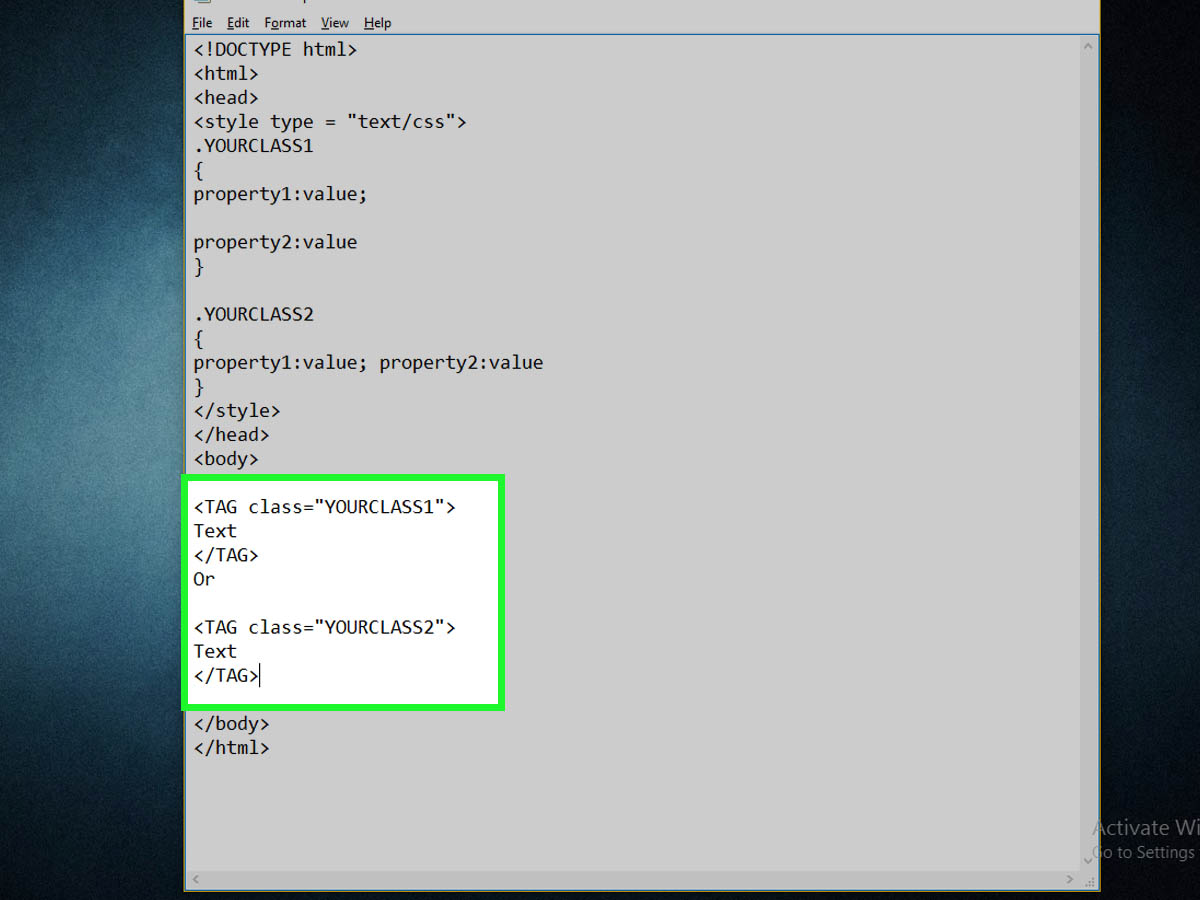Place cursor on the .YOURCLASS1 selector line

click(254, 146)
